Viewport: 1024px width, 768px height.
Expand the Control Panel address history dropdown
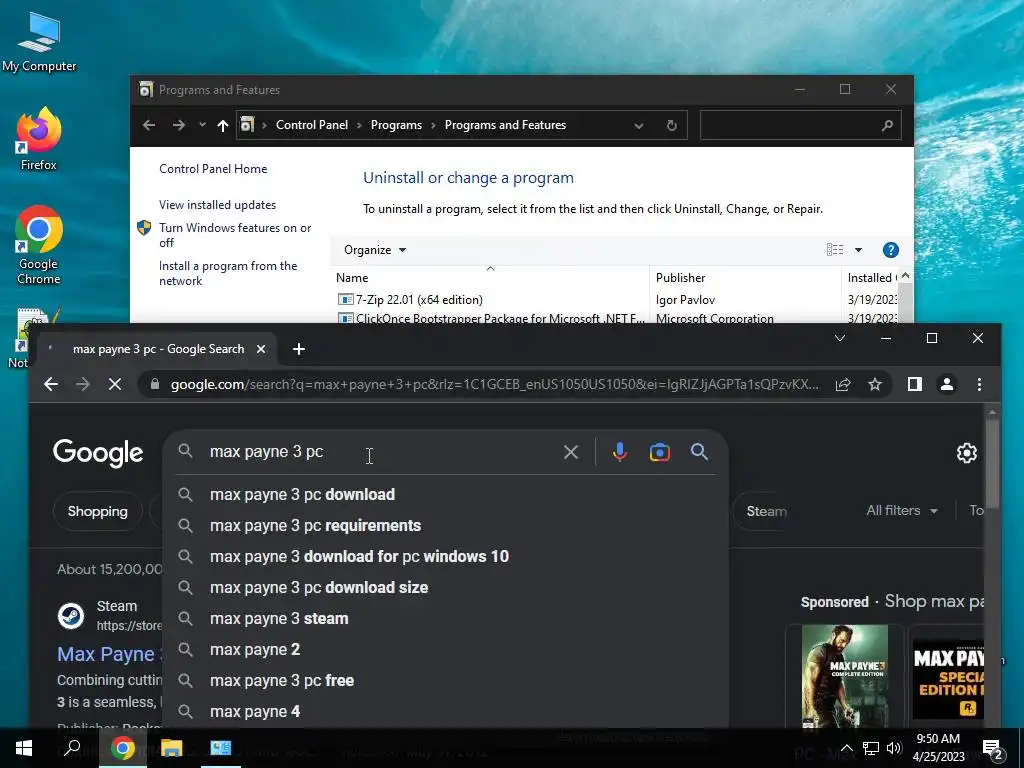pos(639,125)
